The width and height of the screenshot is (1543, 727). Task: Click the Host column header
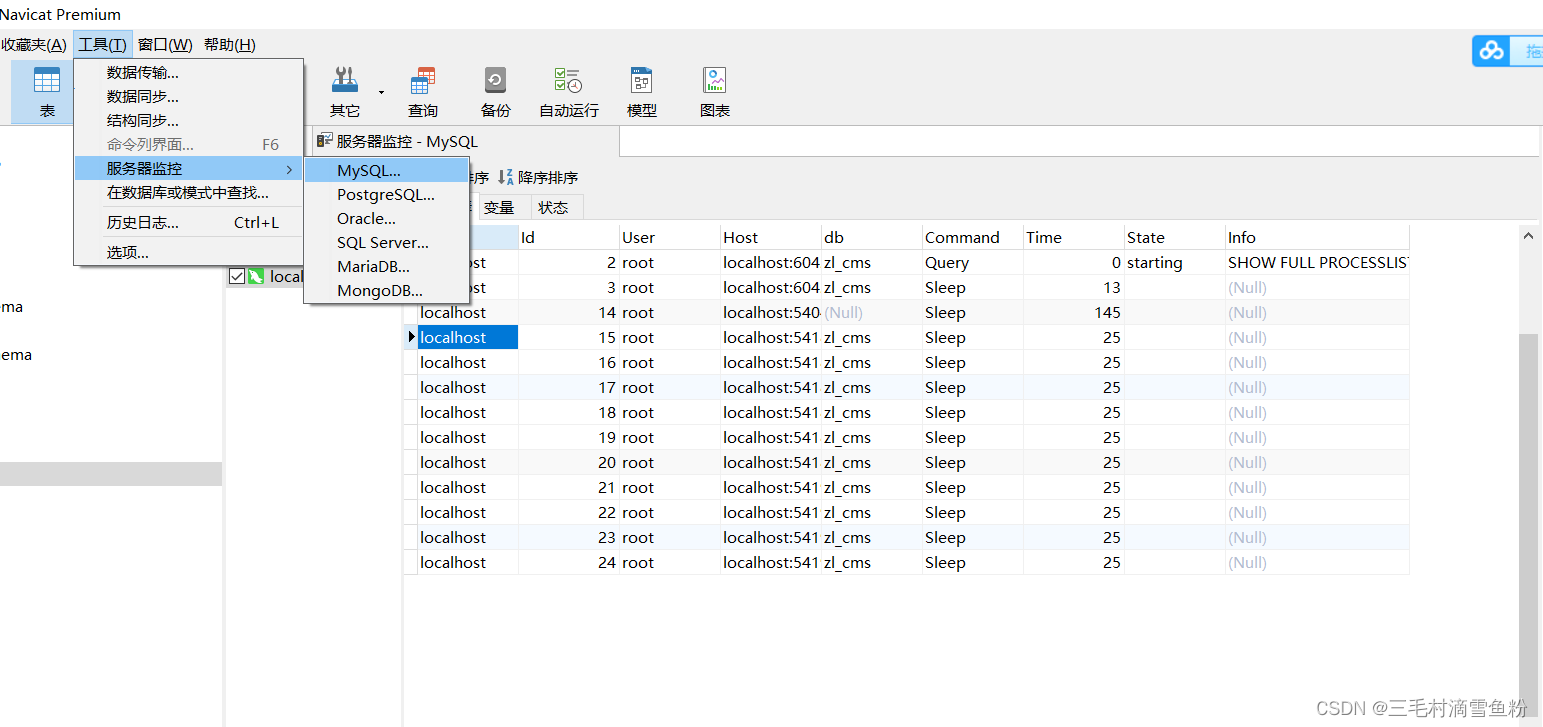click(770, 237)
